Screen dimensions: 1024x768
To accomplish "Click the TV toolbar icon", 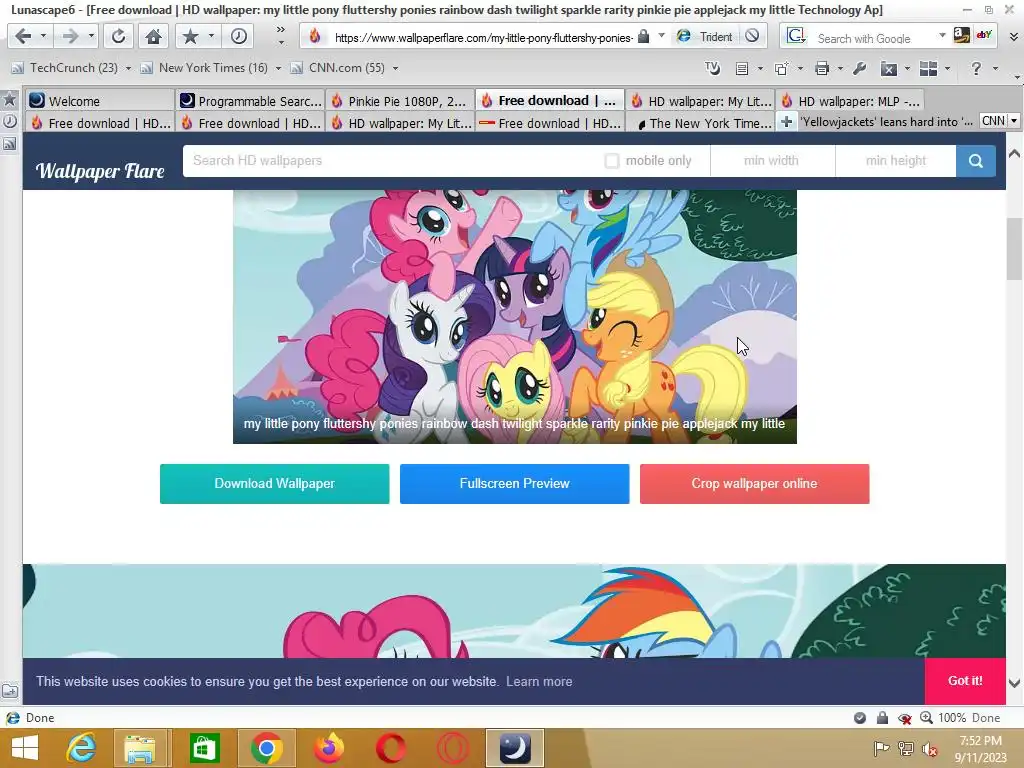I will point(712,68).
